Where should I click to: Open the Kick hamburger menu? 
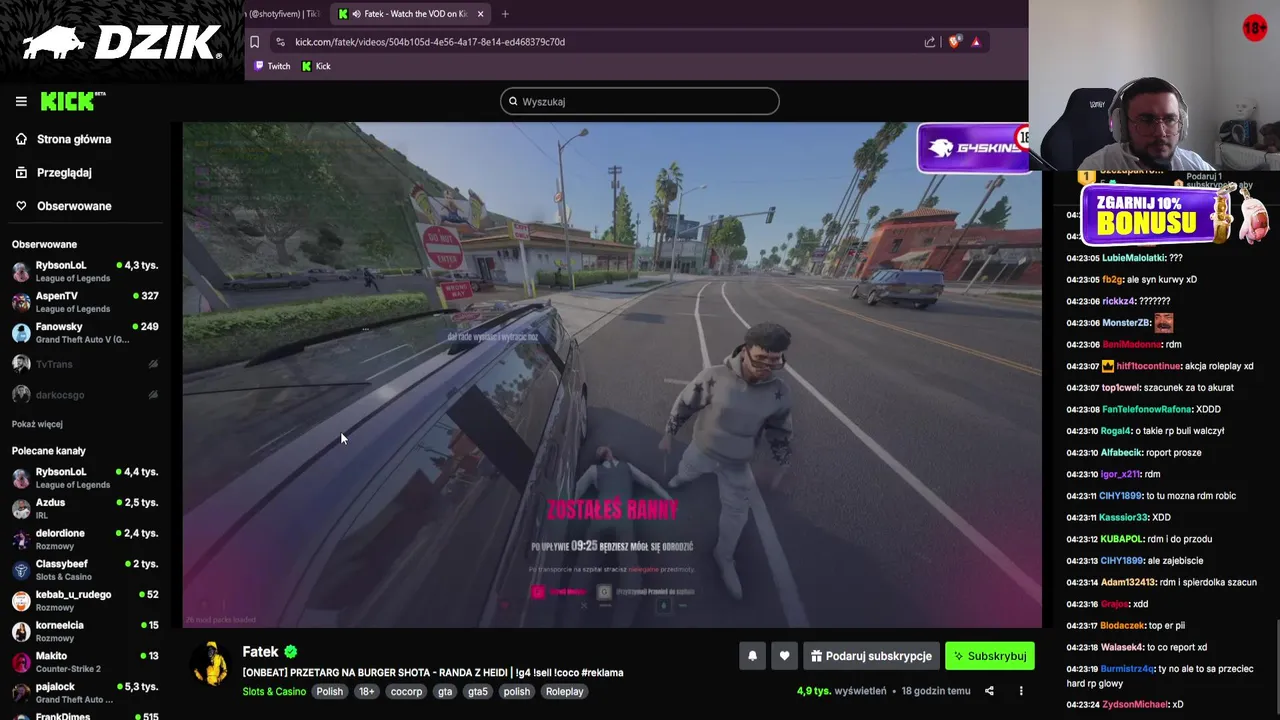tap(21, 101)
